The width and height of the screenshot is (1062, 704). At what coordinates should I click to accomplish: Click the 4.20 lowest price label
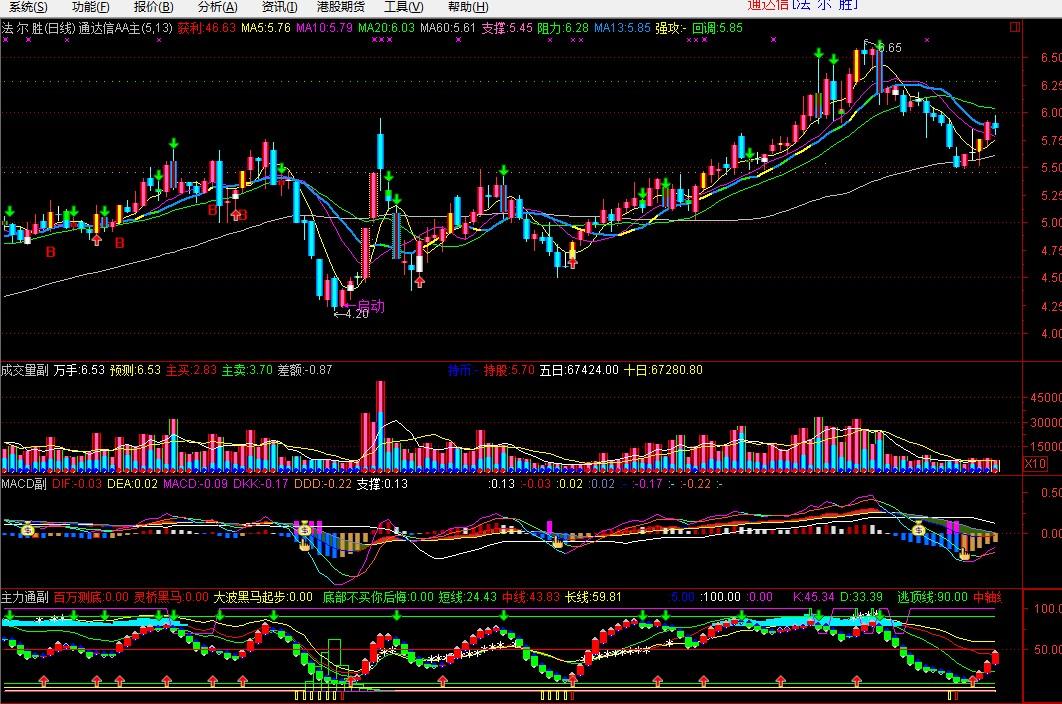[x=352, y=314]
